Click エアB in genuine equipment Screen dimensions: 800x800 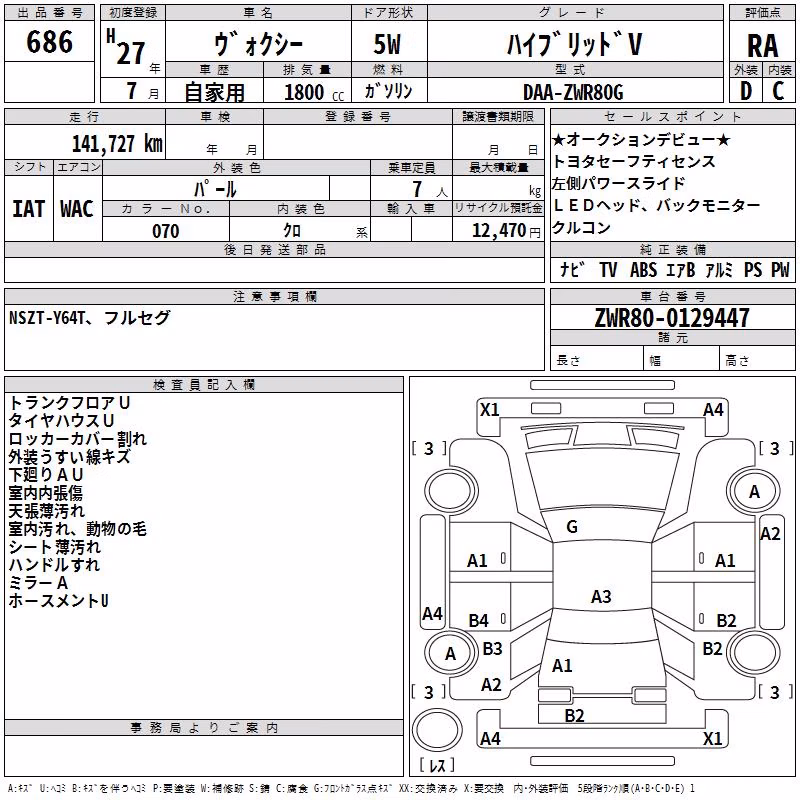(x=681, y=269)
